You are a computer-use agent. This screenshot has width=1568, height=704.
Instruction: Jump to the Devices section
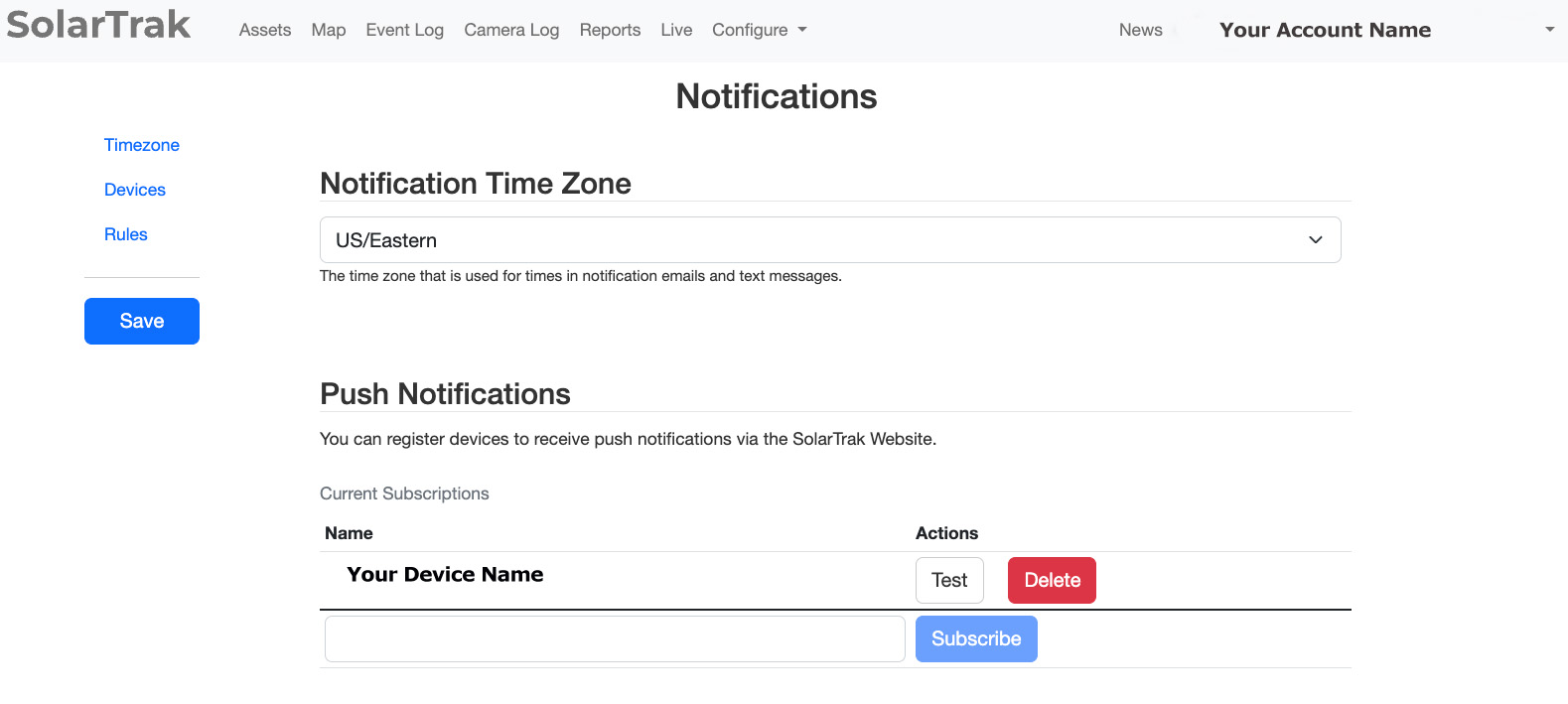tap(135, 190)
